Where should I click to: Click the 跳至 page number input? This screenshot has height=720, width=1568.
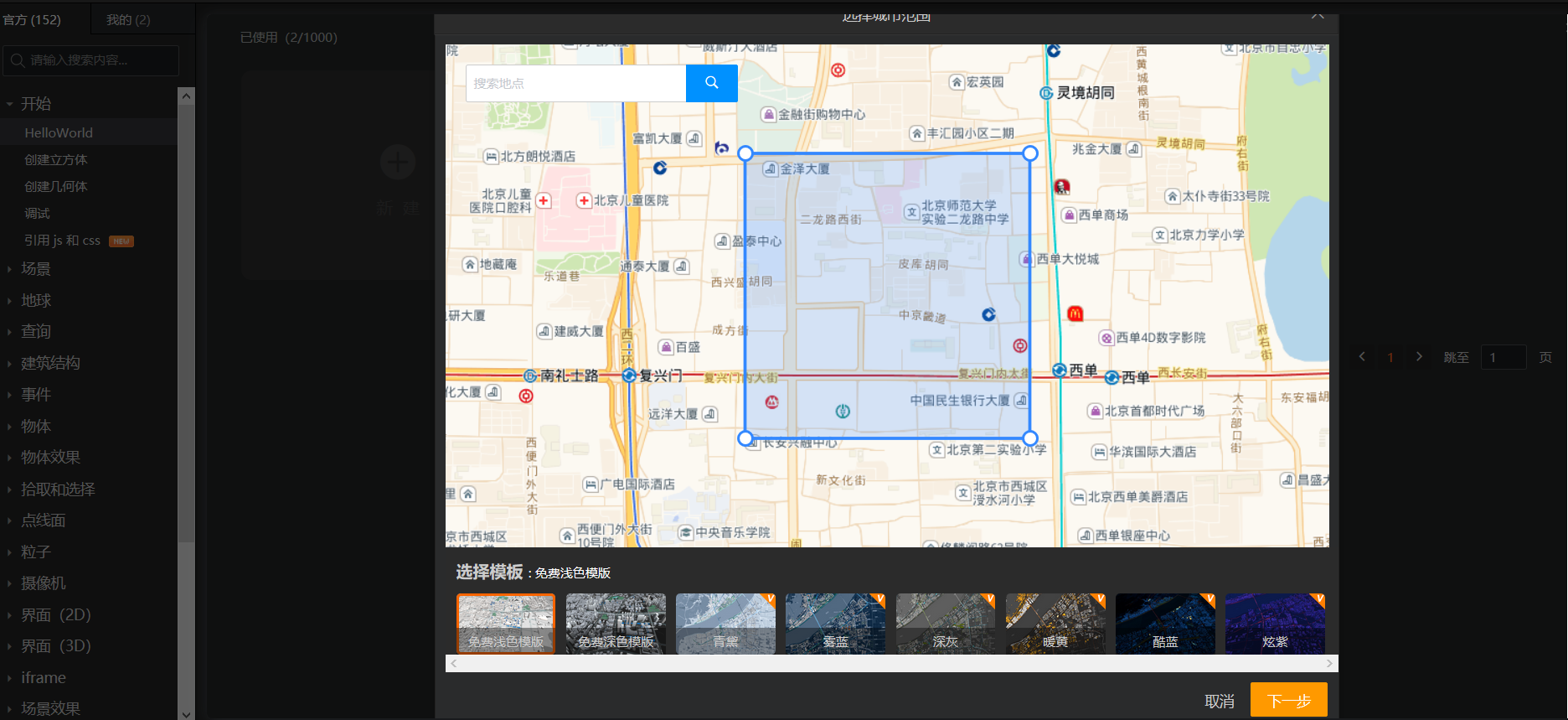click(1504, 357)
